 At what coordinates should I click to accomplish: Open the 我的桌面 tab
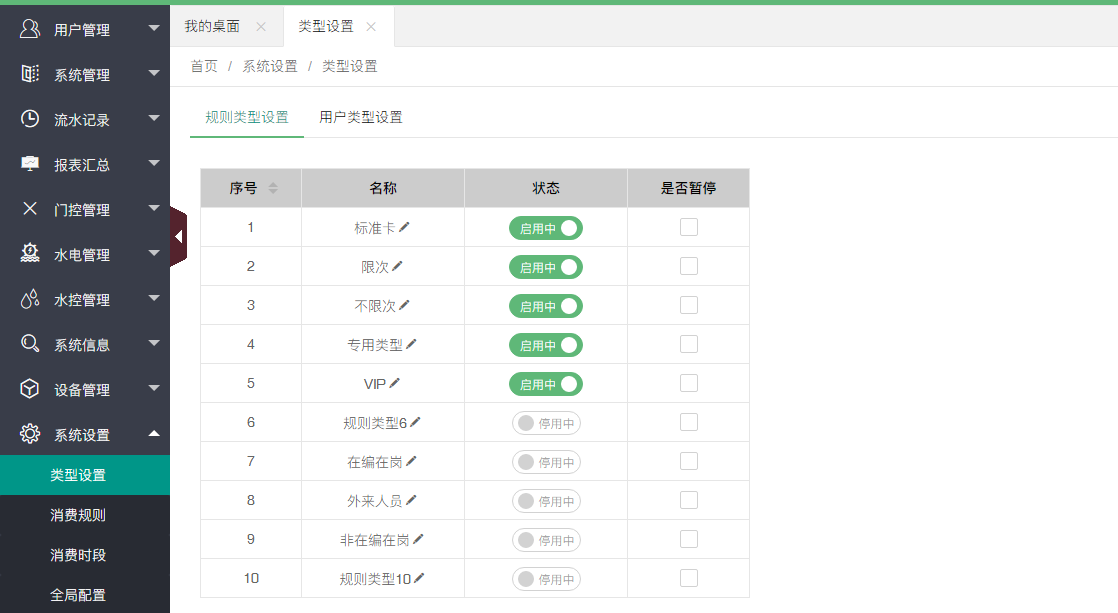coord(212,27)
